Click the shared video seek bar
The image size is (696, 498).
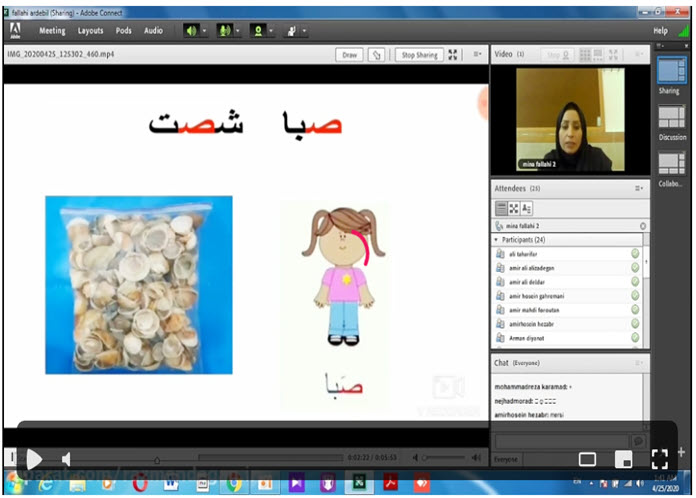[x=271, y=457]
